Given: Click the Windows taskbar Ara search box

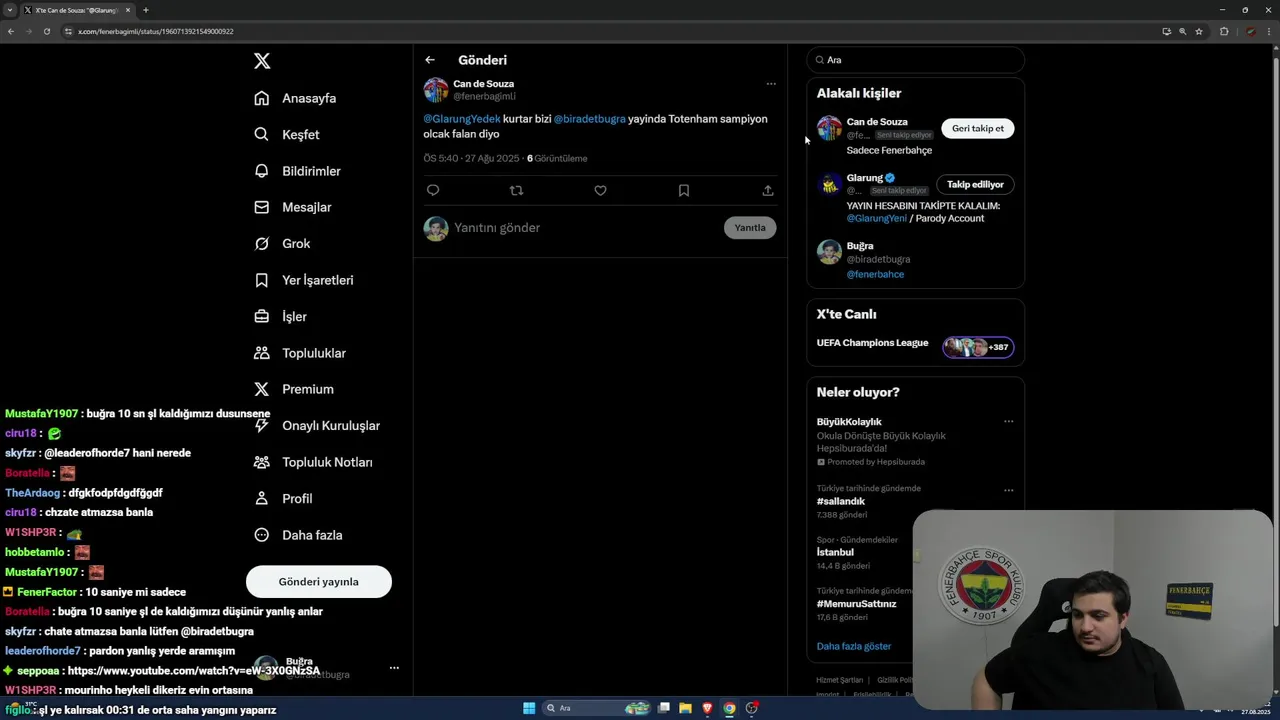Looking at the screenshot, I should [597, 708].
